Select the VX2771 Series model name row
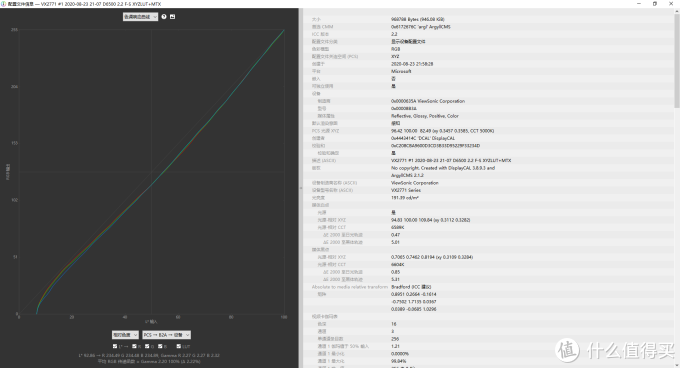Viewport: 680px width, 368px height. tap(490, 190)
